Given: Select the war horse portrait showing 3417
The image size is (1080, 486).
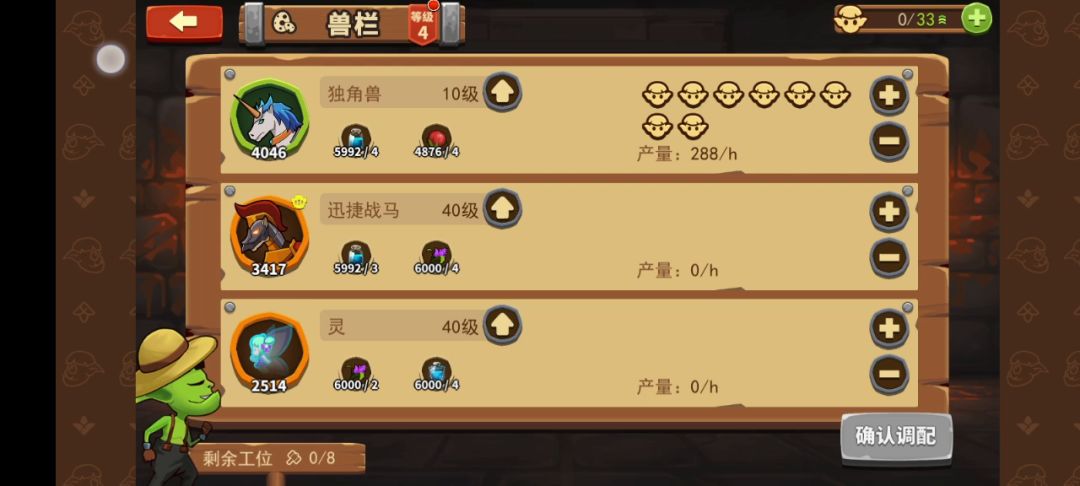Looking at the screenshot, I should click(x=269, y=237).
